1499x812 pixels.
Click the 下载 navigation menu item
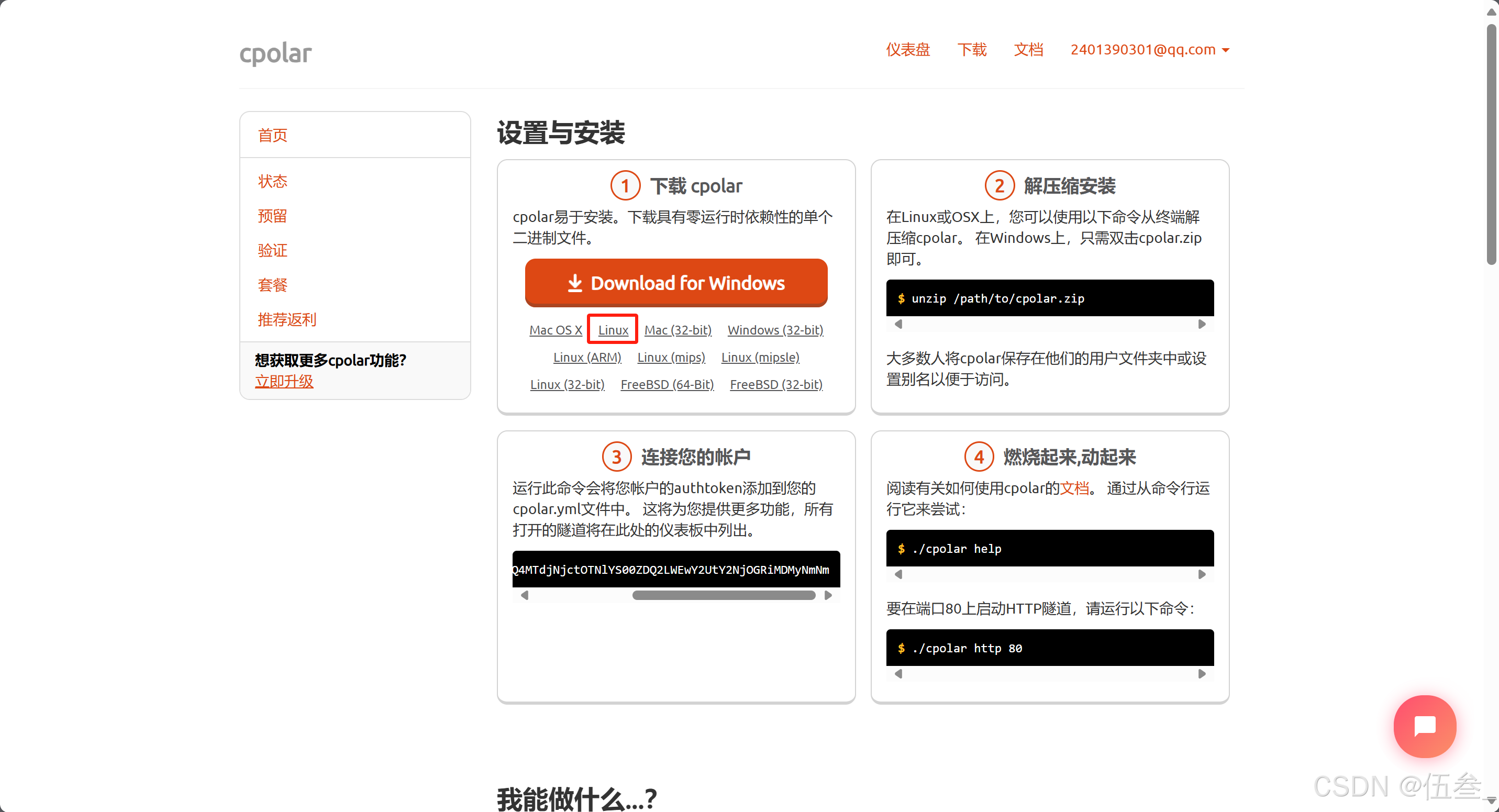(970, 49)
